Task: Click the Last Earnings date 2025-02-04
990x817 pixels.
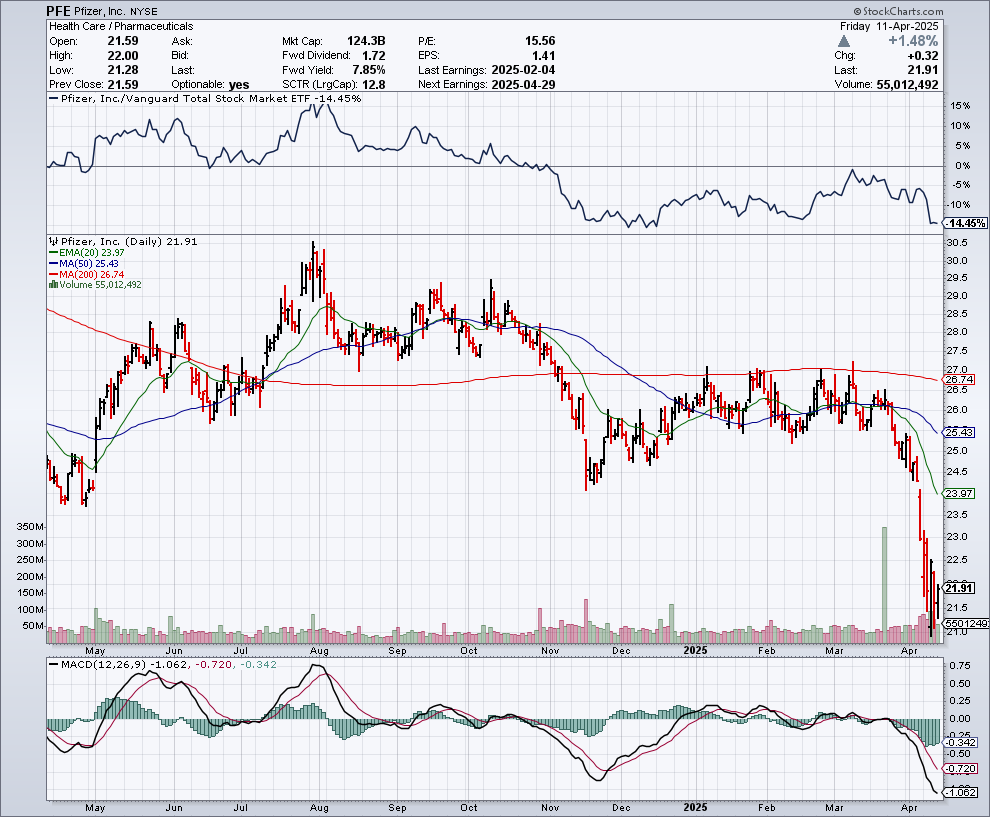Action: point(523,69)
